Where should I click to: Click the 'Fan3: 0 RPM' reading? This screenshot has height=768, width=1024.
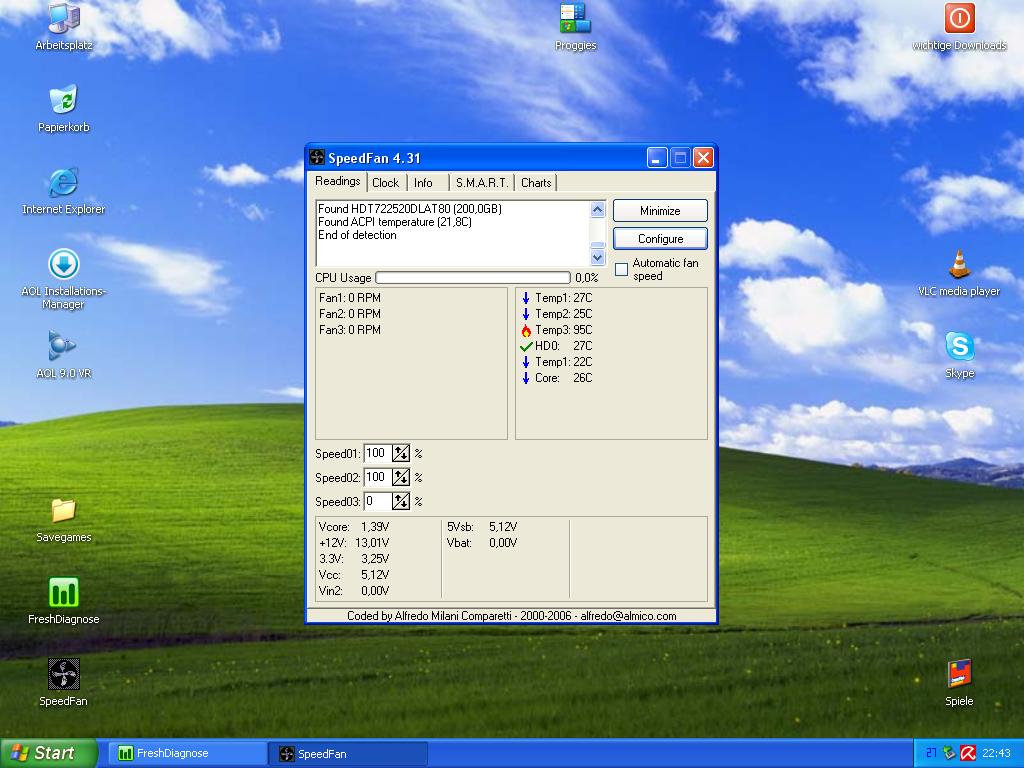[x=350, y=330]
